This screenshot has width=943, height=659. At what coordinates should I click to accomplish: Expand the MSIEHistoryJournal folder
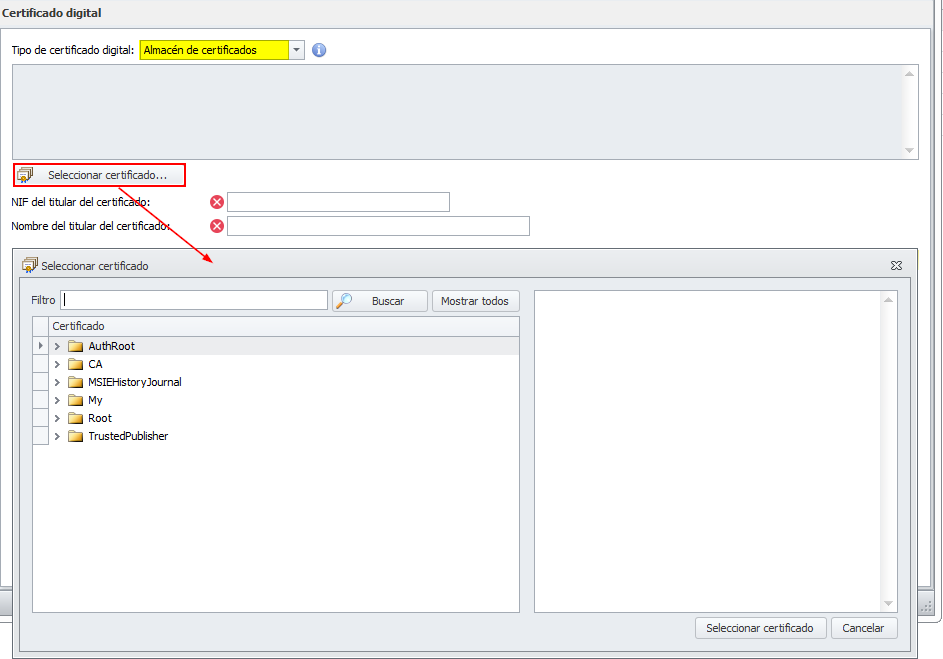pyautogui.click(x=57, y=382)
